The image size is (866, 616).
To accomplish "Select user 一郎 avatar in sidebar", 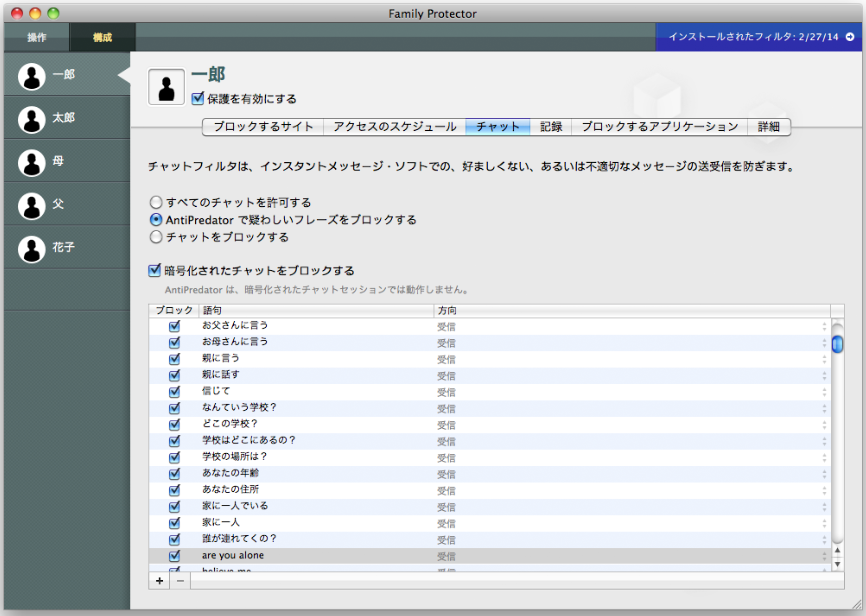I will (x=31, y=76).
